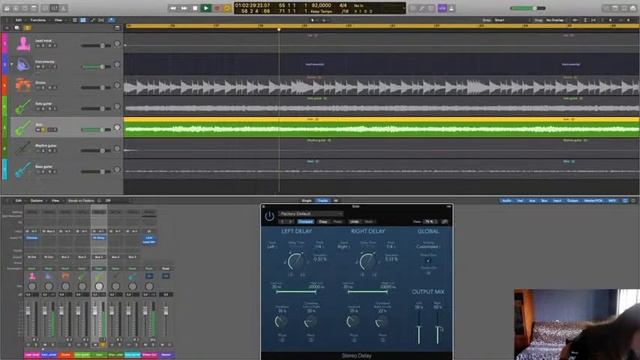Viewport: 640px width, 360px height.
Task: Toggle the MIDI channel filter button in mixer
Action: point(612,201)
